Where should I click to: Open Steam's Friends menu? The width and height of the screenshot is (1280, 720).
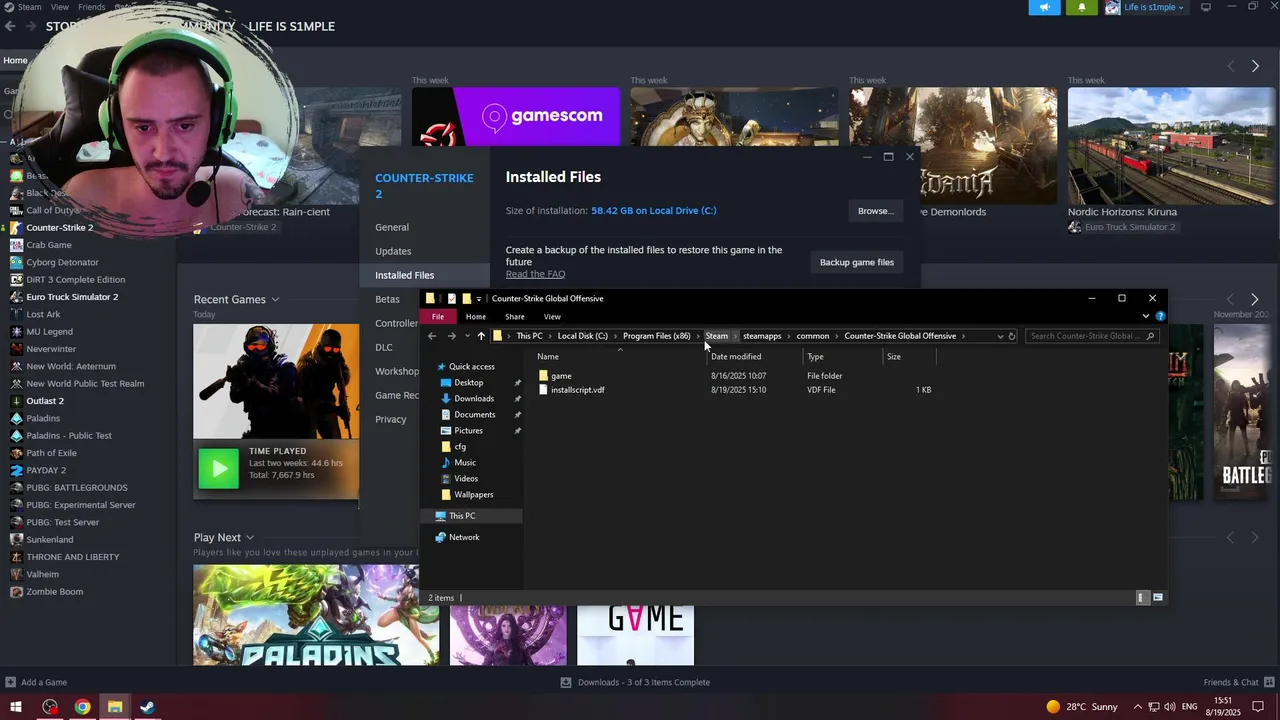click(x=91, y=7)
